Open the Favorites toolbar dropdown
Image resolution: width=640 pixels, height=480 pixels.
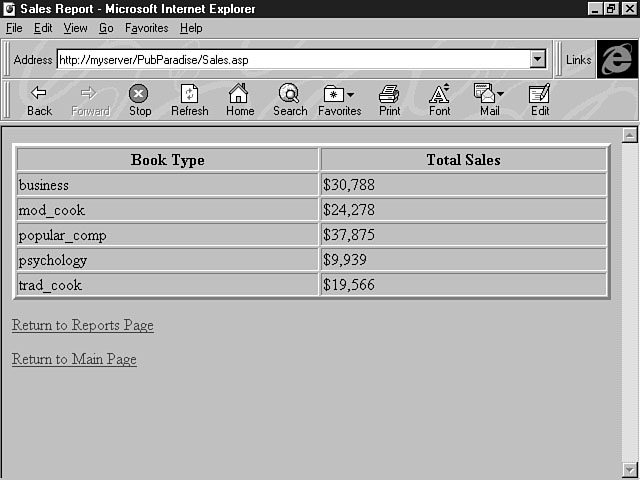pyautogui.click(x=339, y=99)
